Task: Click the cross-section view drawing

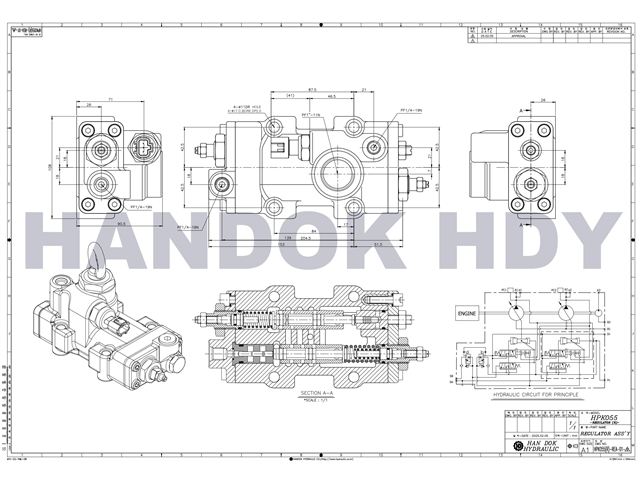Action: pyautogui.click(x=312, y=336)
